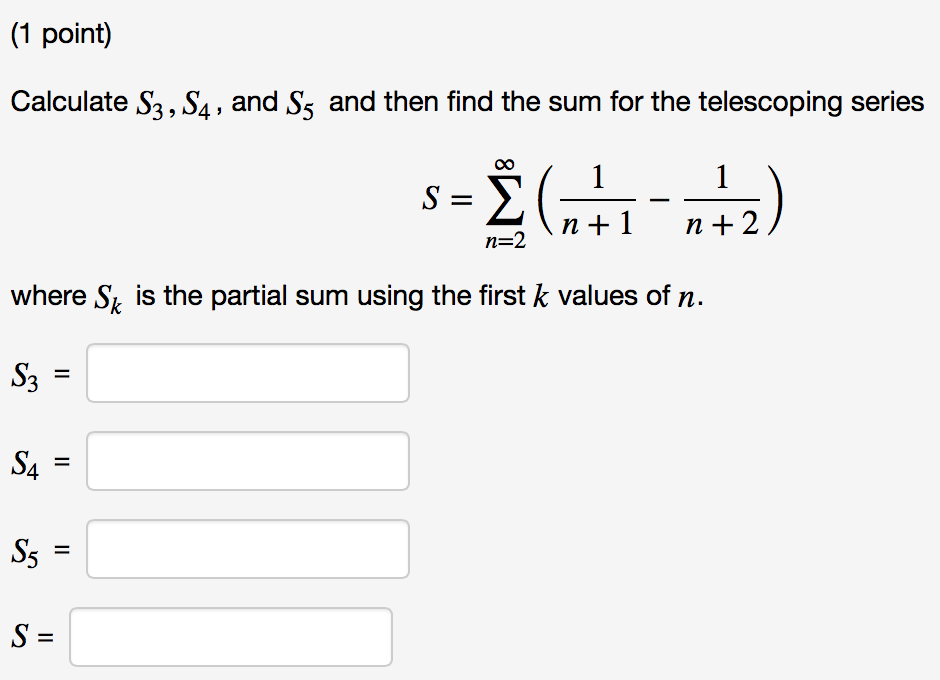Click the "n=2" lower summation limit
Screen dimensions: 940x680
pos(504,242)
